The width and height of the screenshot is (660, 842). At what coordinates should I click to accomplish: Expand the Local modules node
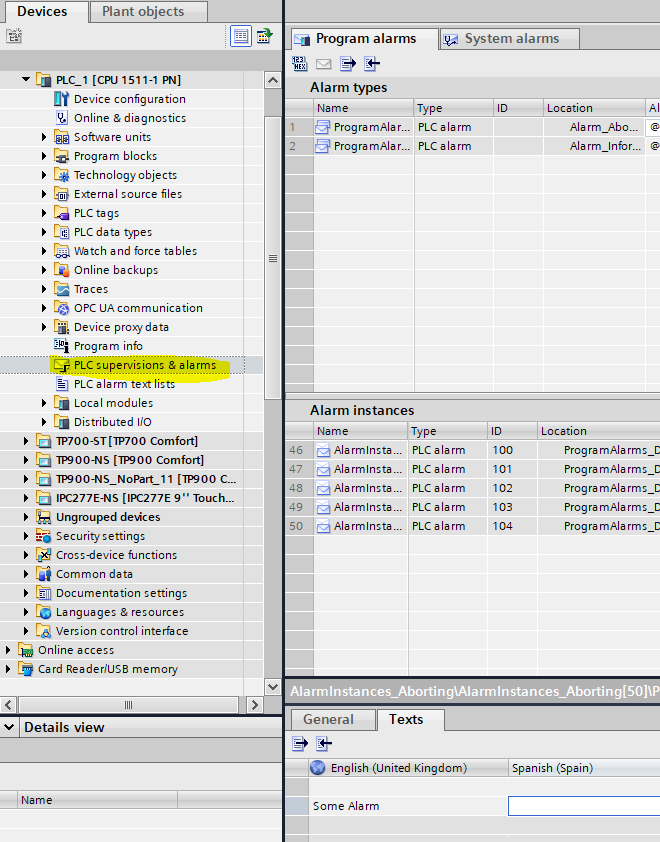click(x=44, y=403)
